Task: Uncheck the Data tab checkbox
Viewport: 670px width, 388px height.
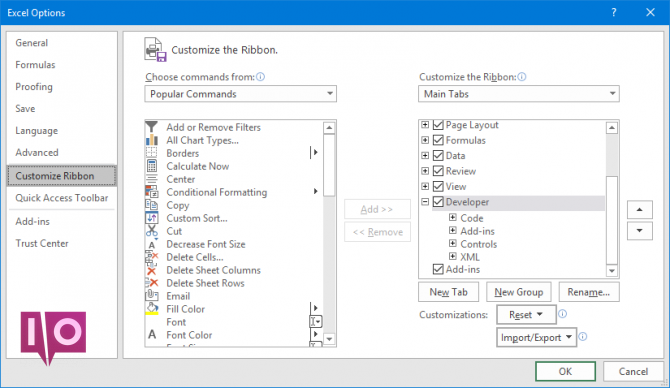Action: coord(438,156)
